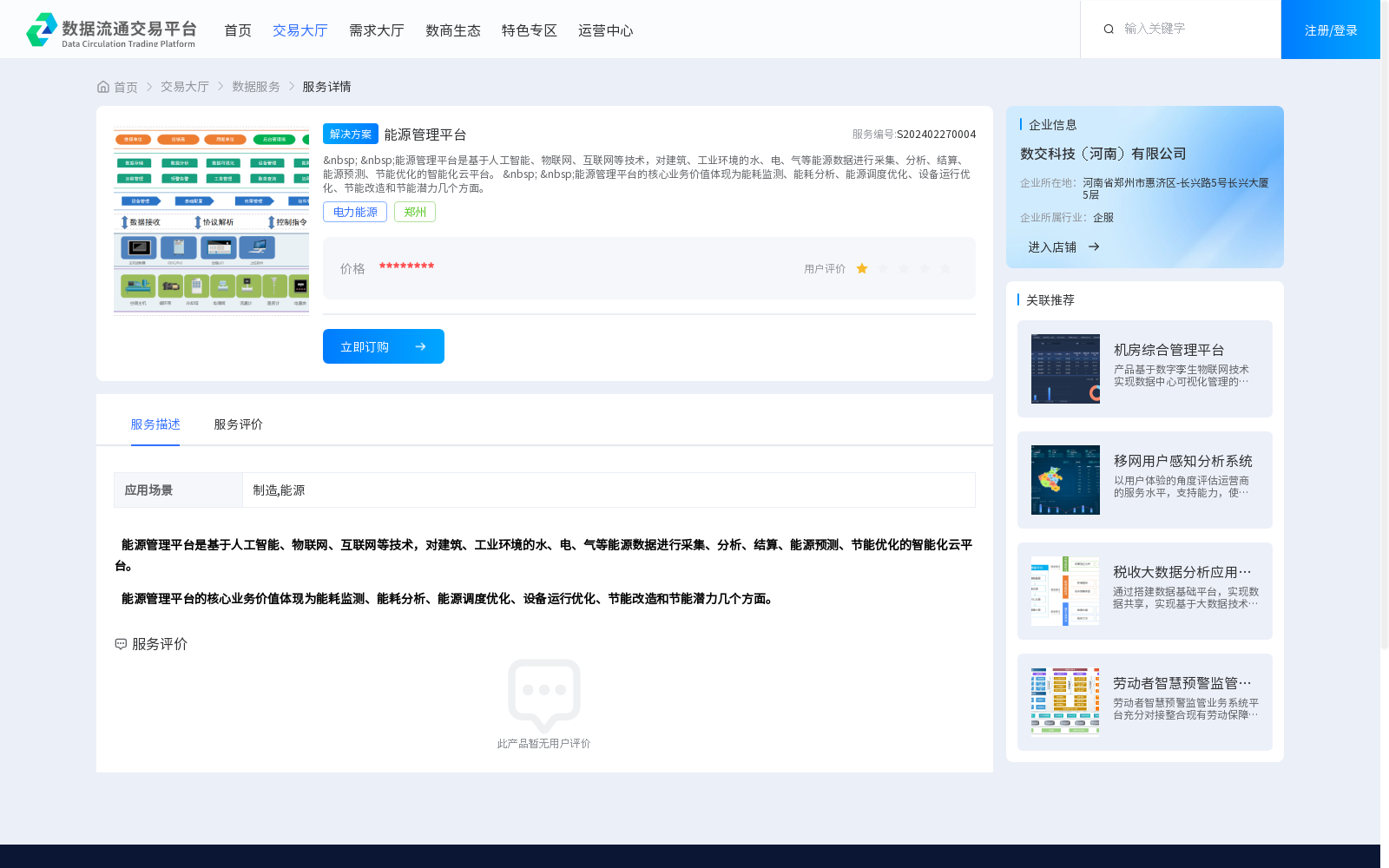Click 移网用户感知分析系统 title

tap(1182, 461)
